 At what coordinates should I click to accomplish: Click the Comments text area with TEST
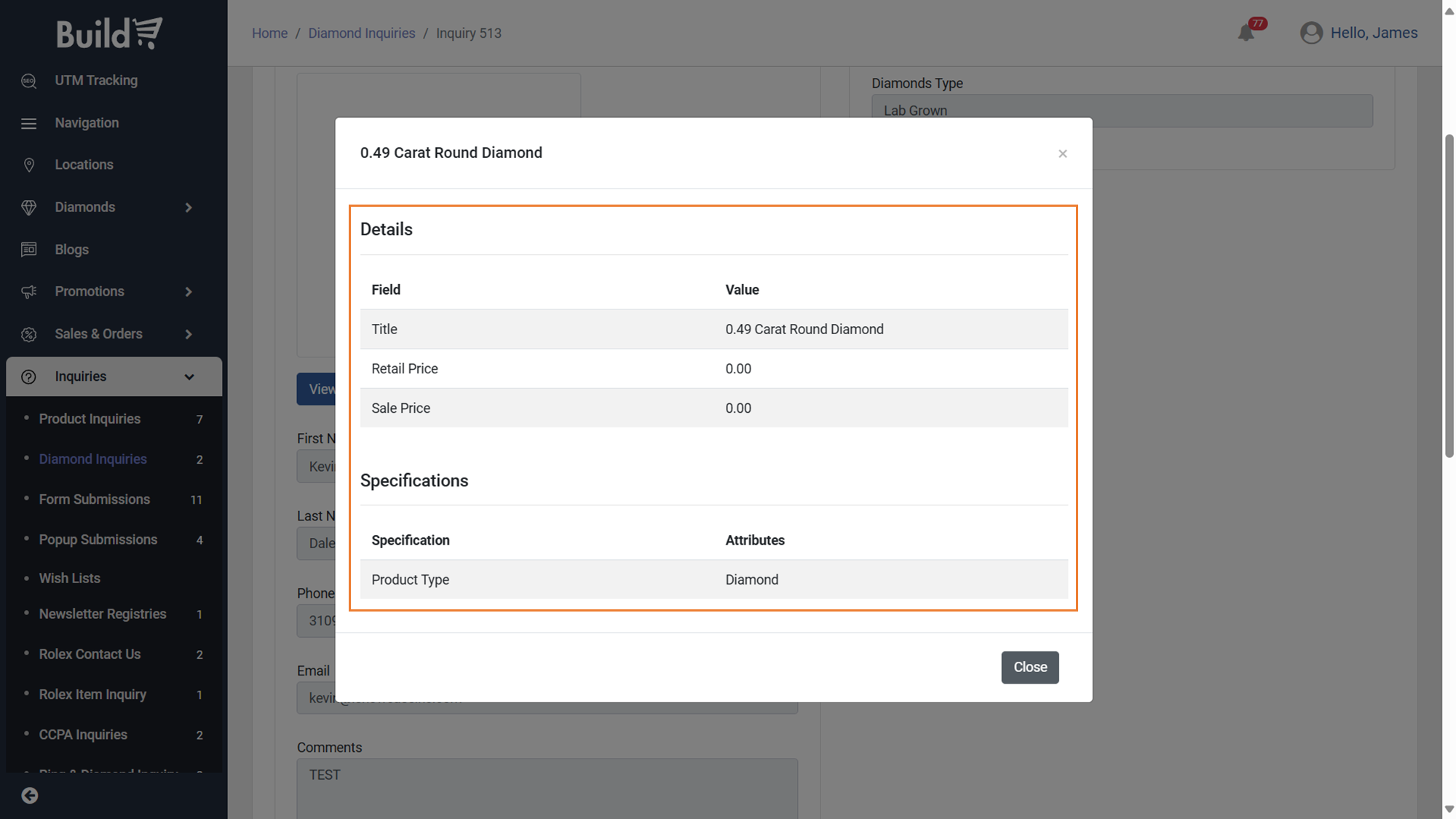point(547,788)
